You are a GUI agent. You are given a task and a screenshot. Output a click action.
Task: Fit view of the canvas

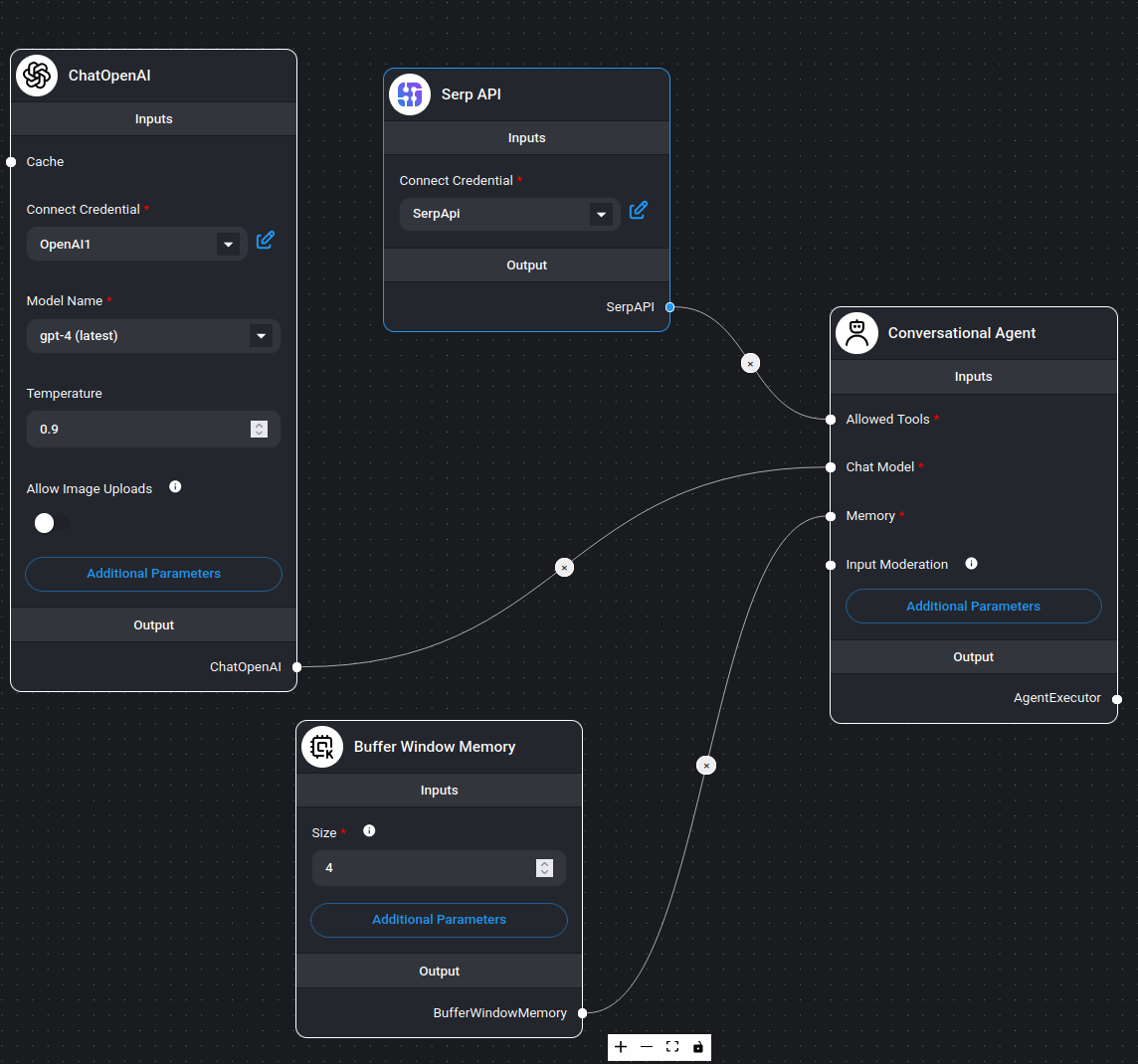[x=672, y=1046]
